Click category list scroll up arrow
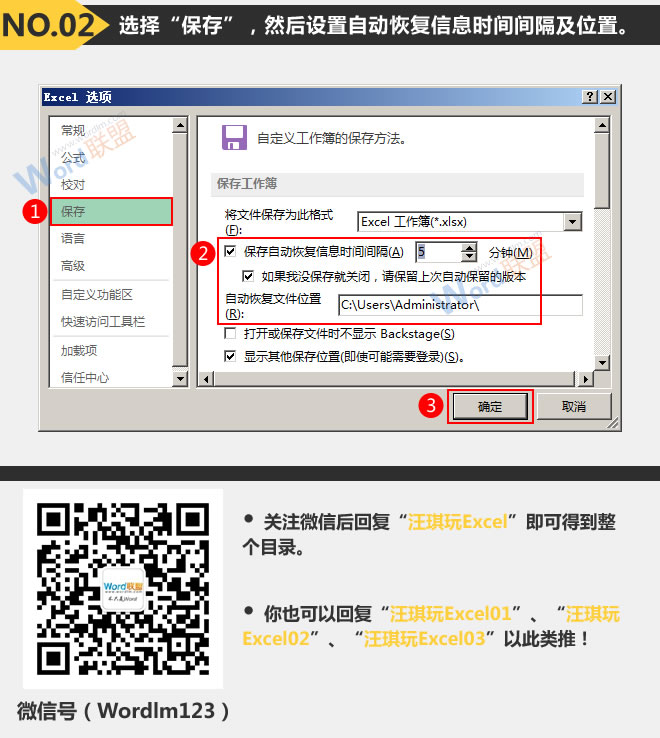 point(180,125)
